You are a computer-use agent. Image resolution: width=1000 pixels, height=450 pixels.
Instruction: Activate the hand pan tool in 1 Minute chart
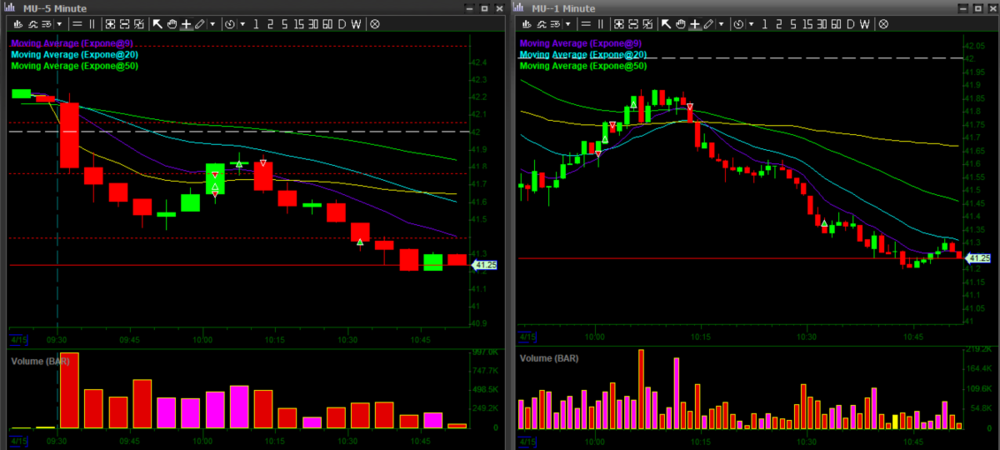pos(679,23)
